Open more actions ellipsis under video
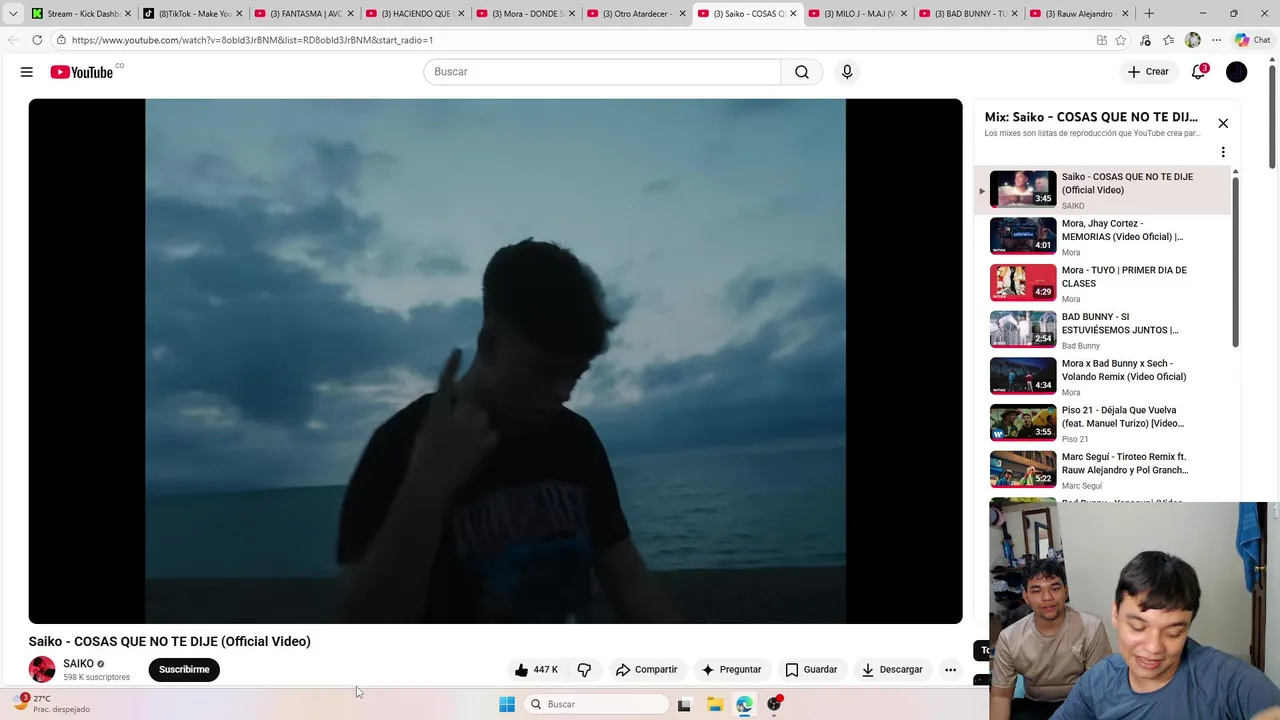The image size is (1280, 720). click(950, 670)
